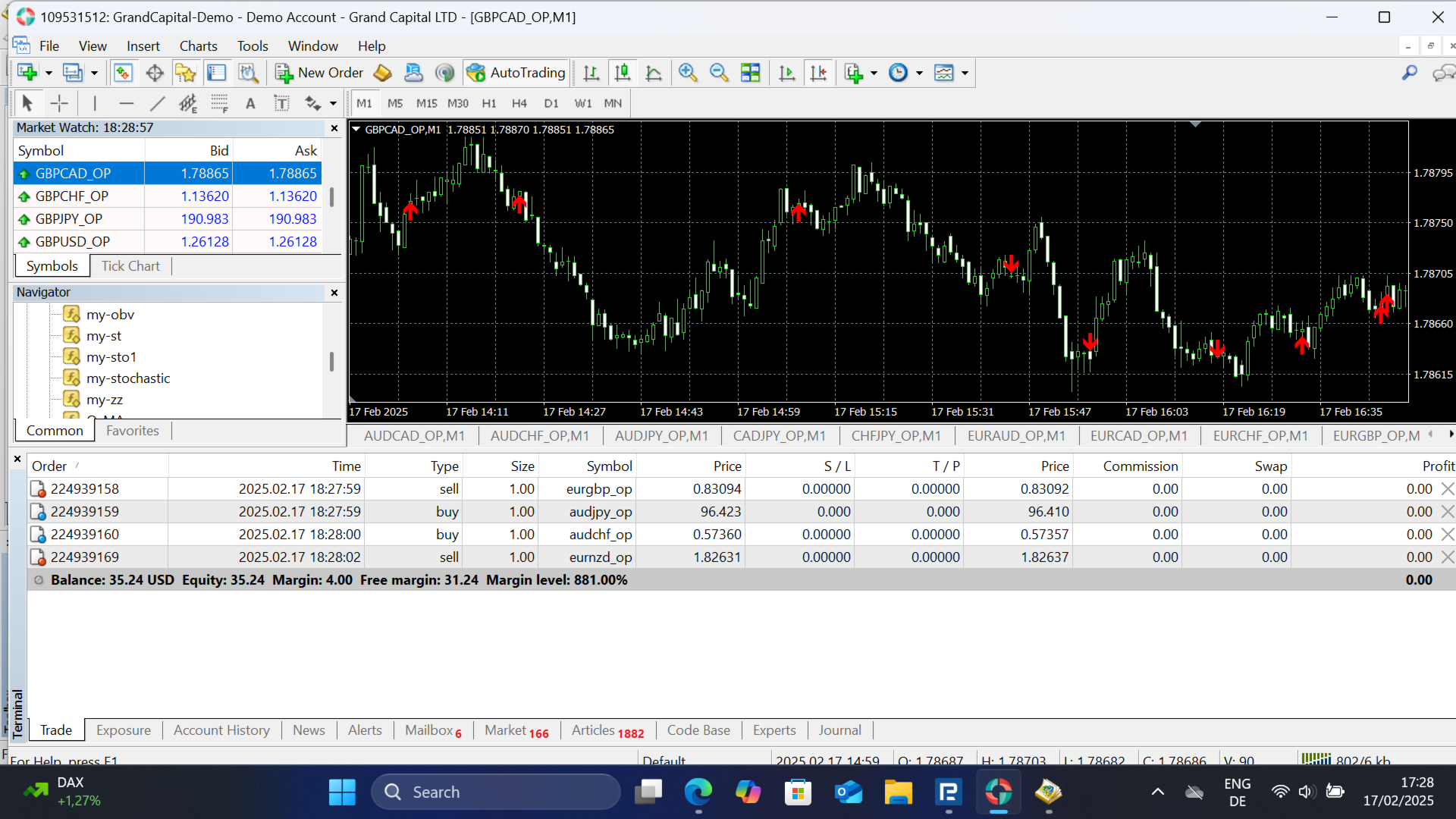Switch to the Account History tab

point(221,730)
